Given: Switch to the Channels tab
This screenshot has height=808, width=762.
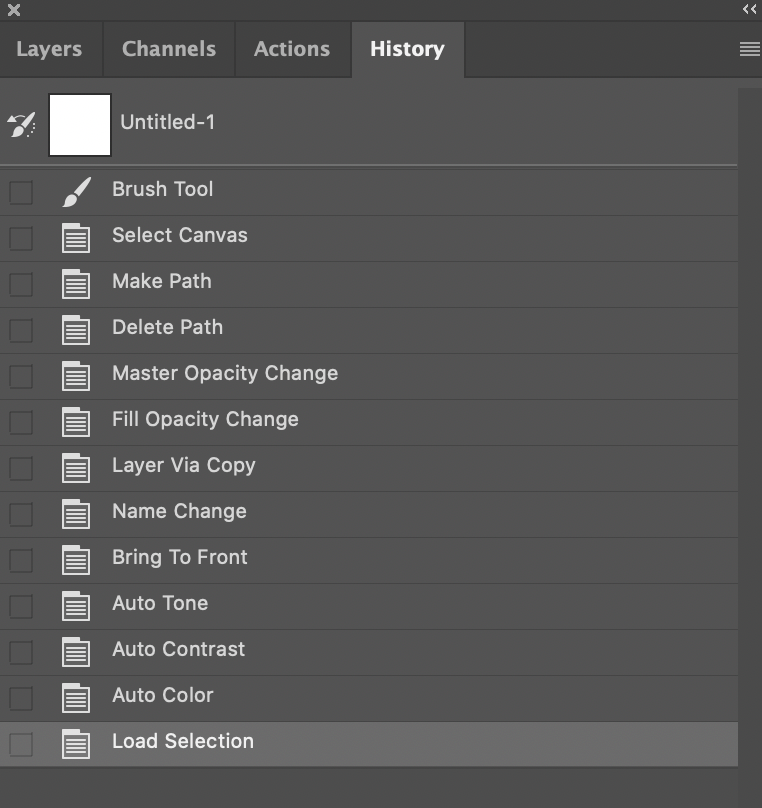Looking at the screenshot, I should point(168,47).
